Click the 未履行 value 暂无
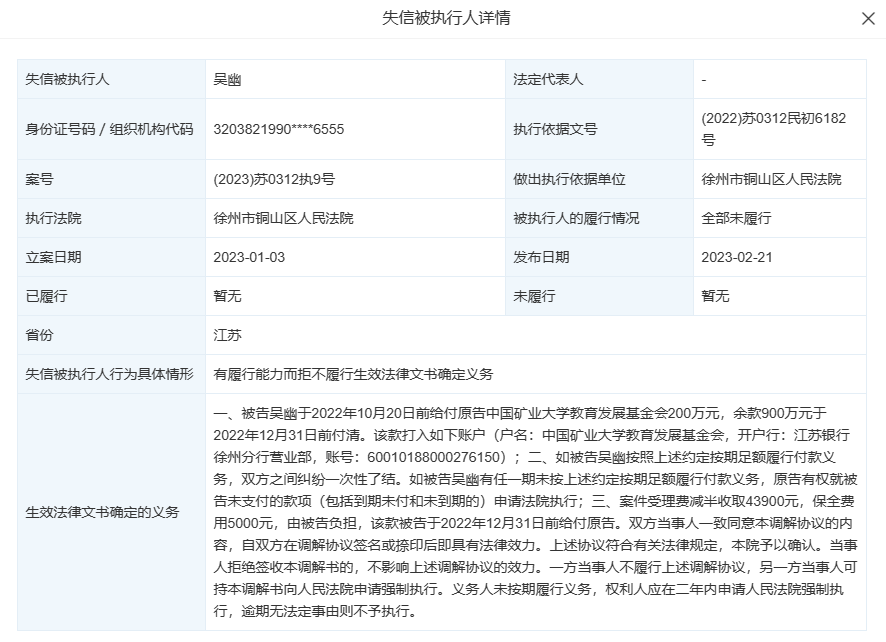Image resolution: width=886 pixels, height=642 pixels. (x=715, y=296)
